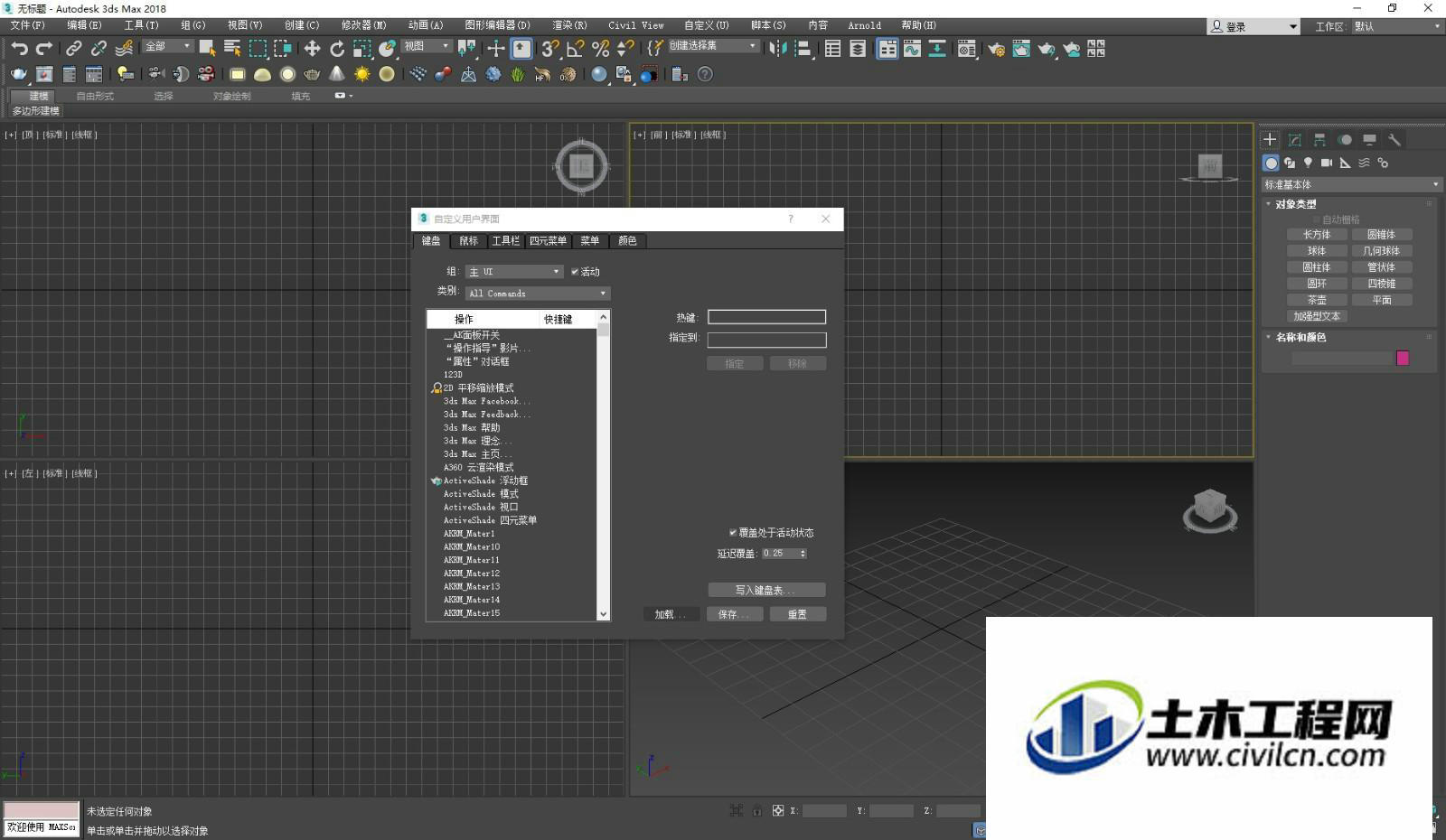Switch to the 鼠标 tab
1446x840 pixels.
pos(468,241)
